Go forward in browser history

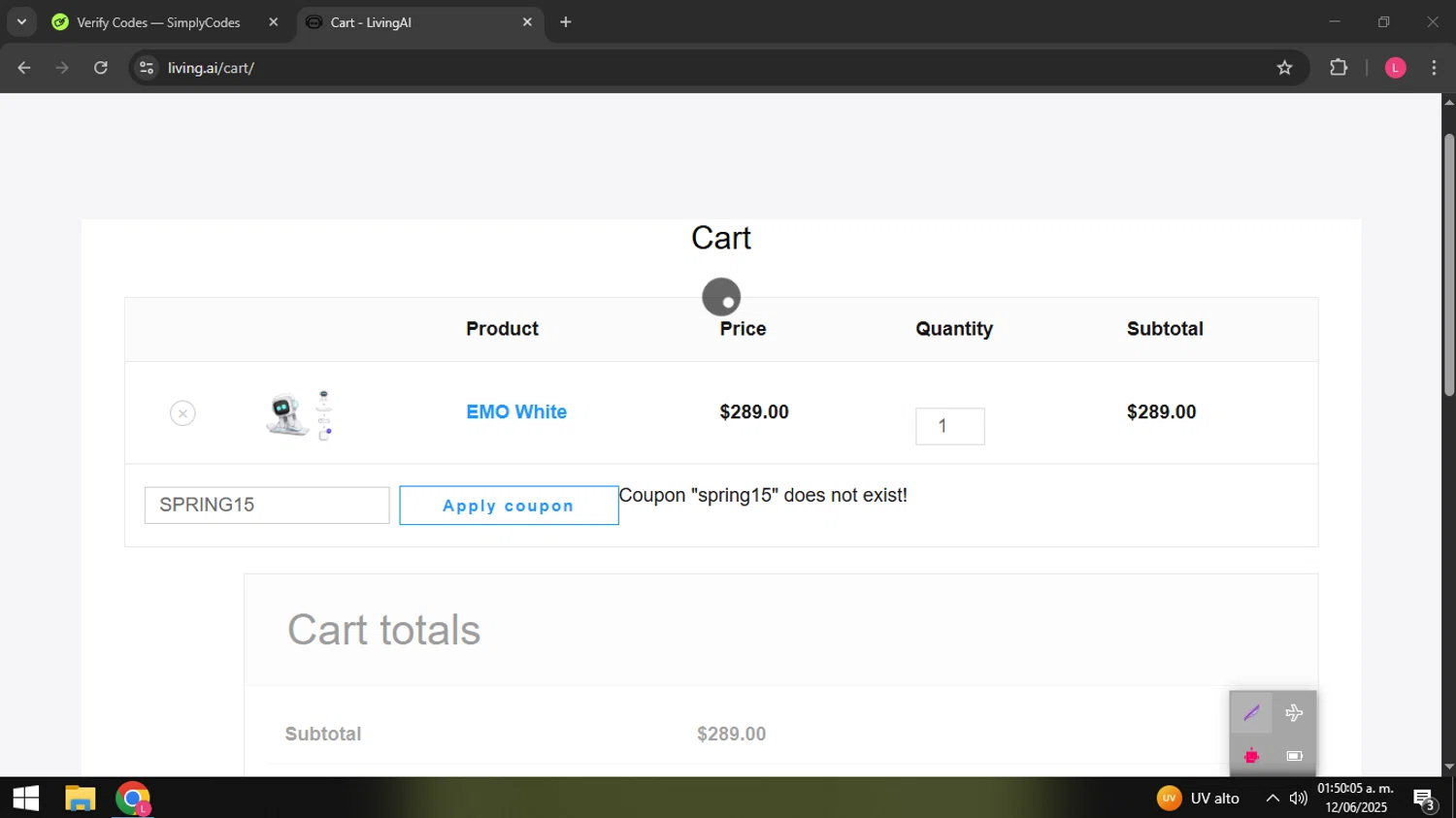click(x=62, y=68)
